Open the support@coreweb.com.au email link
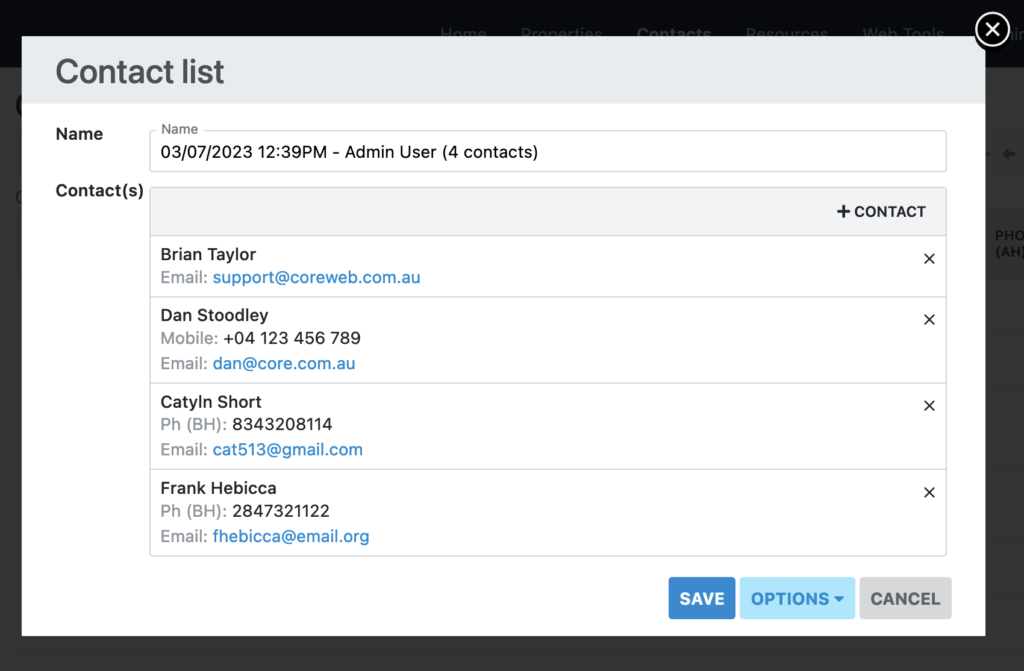This screenshot has width=1024, height=671. (316, 277)
